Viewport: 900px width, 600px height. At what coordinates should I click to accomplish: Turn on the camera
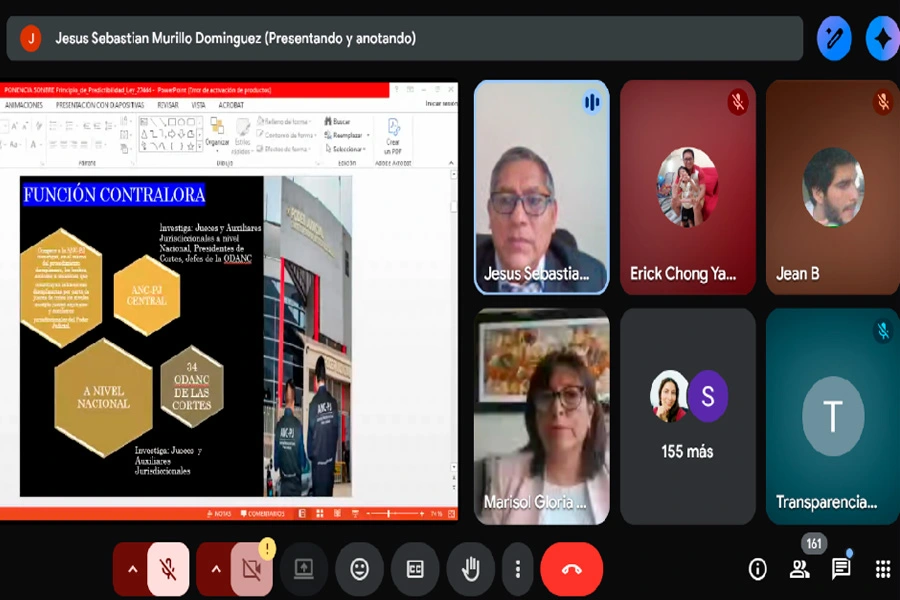tap(251, 569)
